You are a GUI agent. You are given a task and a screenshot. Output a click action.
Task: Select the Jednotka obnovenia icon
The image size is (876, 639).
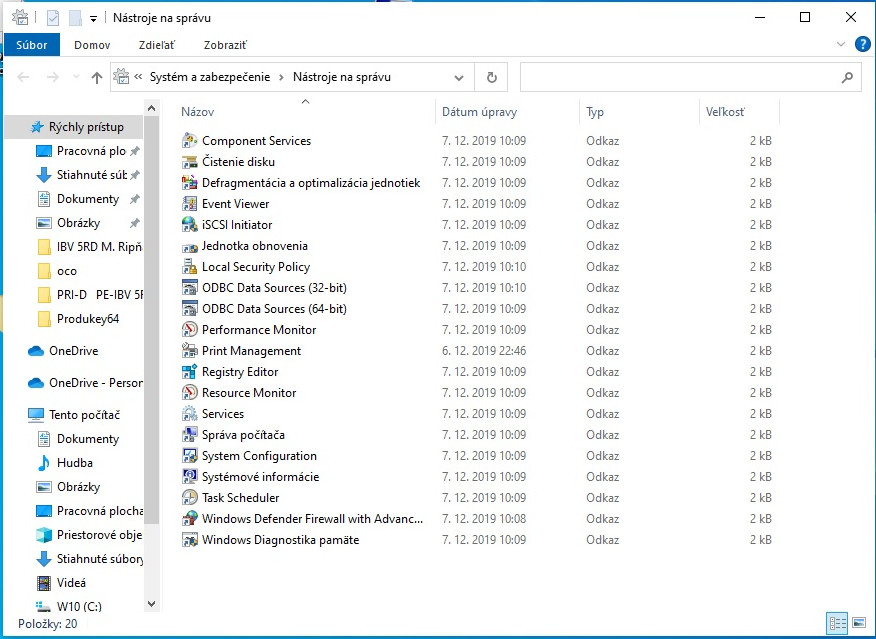[x=189, y=245]
